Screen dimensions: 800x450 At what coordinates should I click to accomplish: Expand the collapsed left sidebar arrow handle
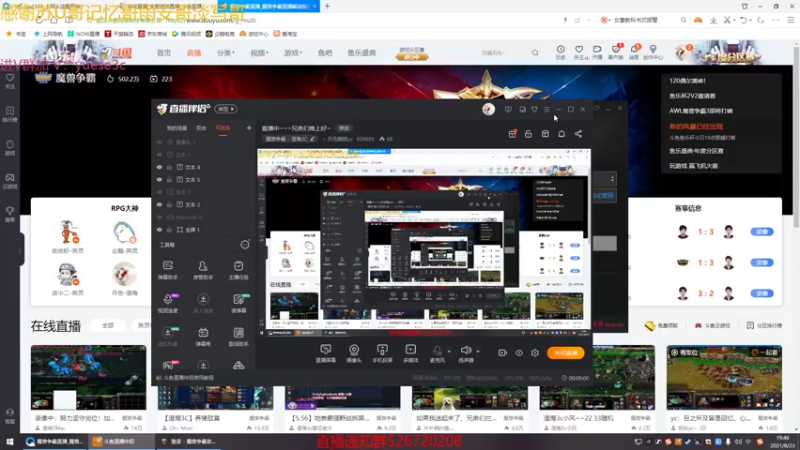point(20,249)
